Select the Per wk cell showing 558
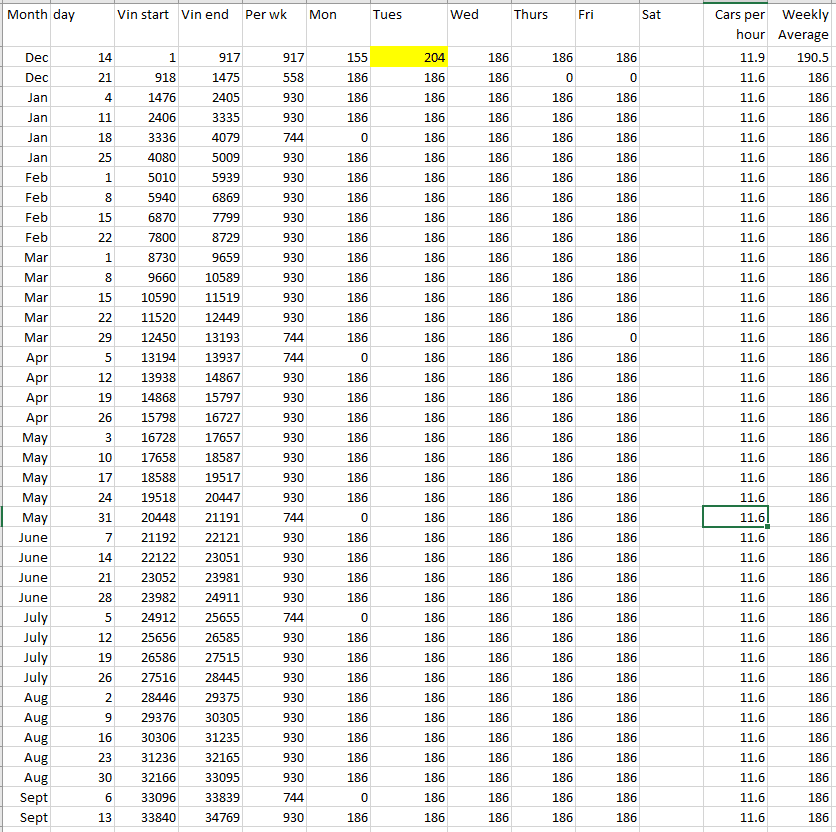The height and width of the screenshot is (832, 836). (273, 77)
